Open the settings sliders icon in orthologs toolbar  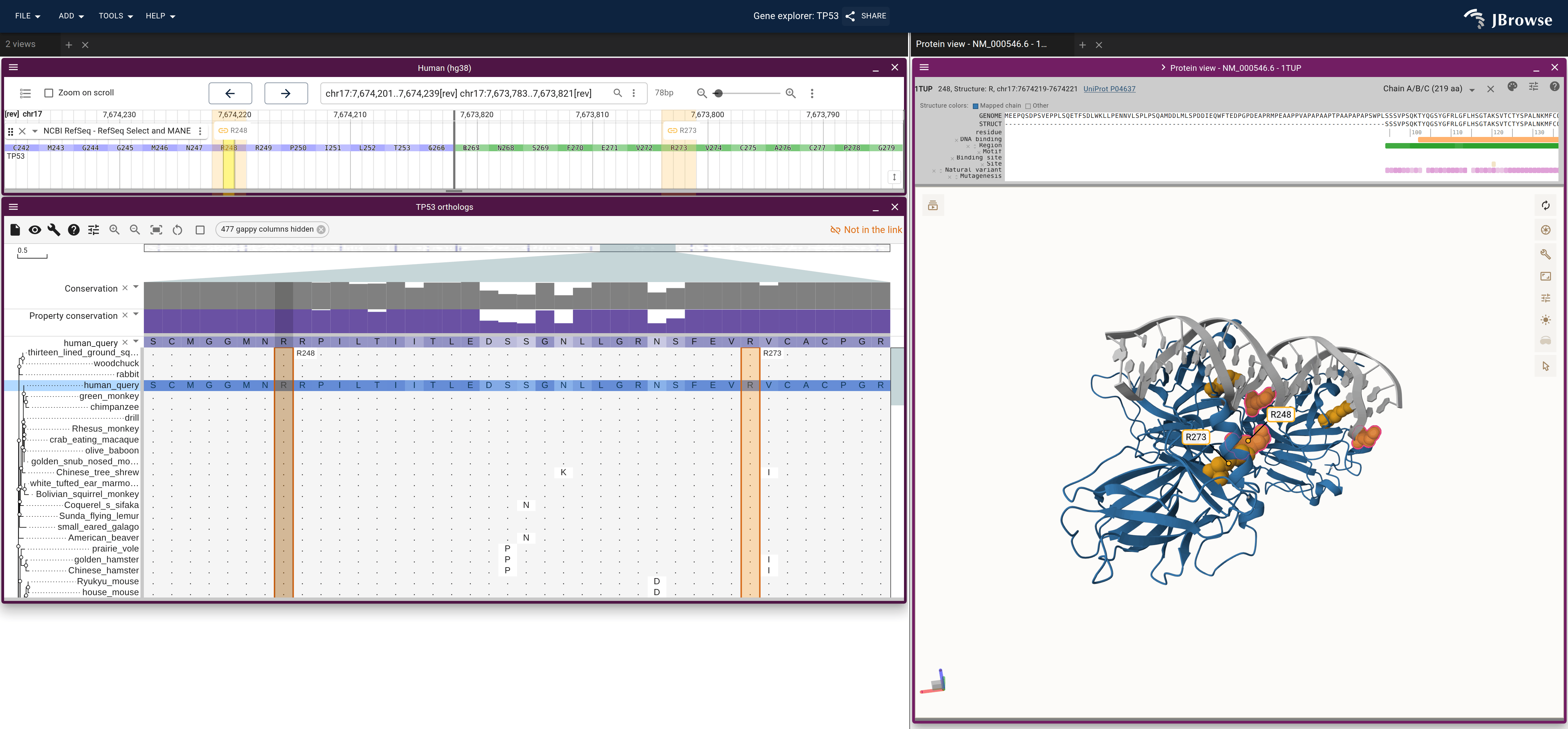point(93,229)
